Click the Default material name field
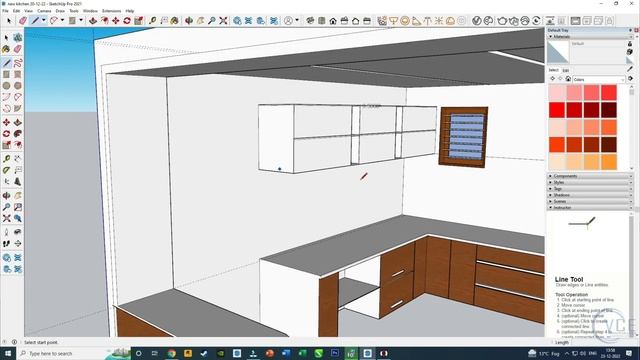The width and height of the screenshot is (640, 360). tap(598, 44)
